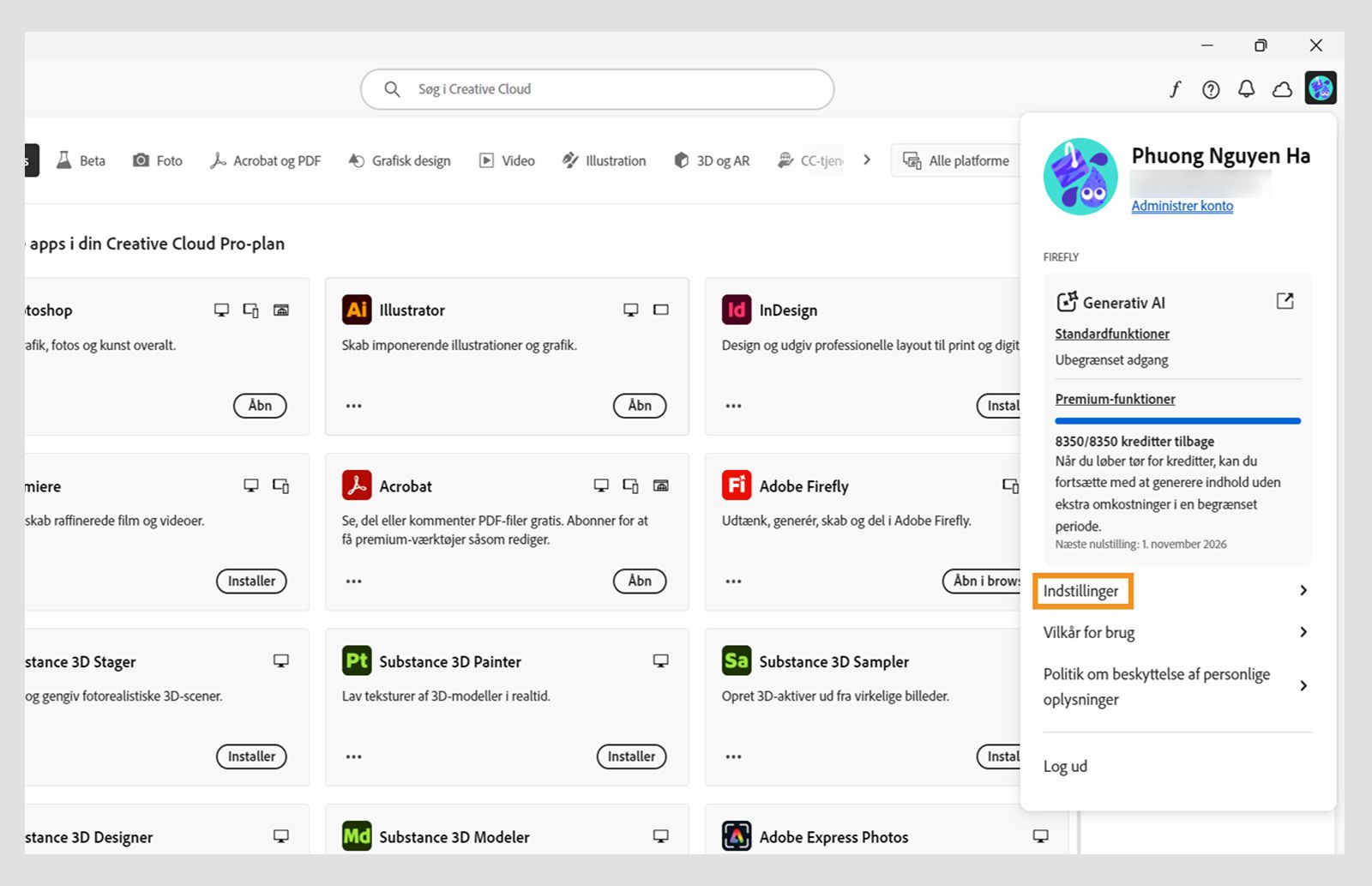The height and width of the screenshot is (886, 1372).
Task: Click the search magnifier icon
Action: pos(392,89)
